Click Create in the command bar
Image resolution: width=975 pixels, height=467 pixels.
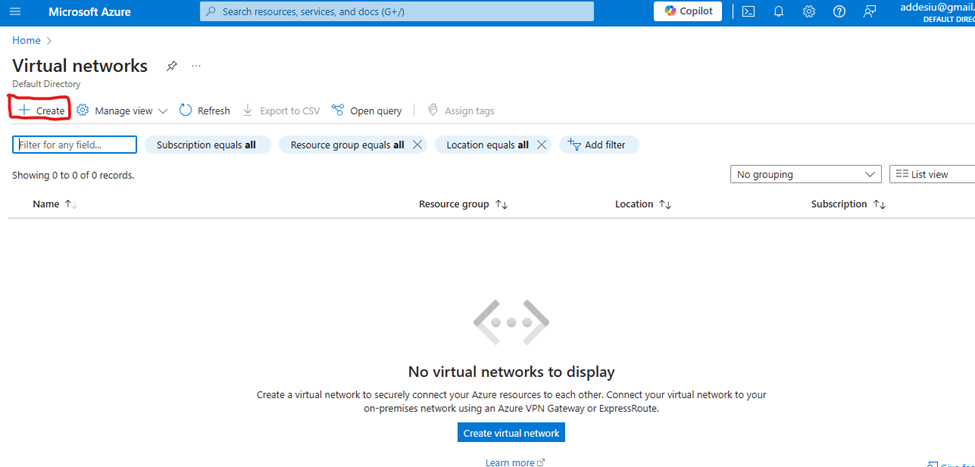[x=41, y=110]
